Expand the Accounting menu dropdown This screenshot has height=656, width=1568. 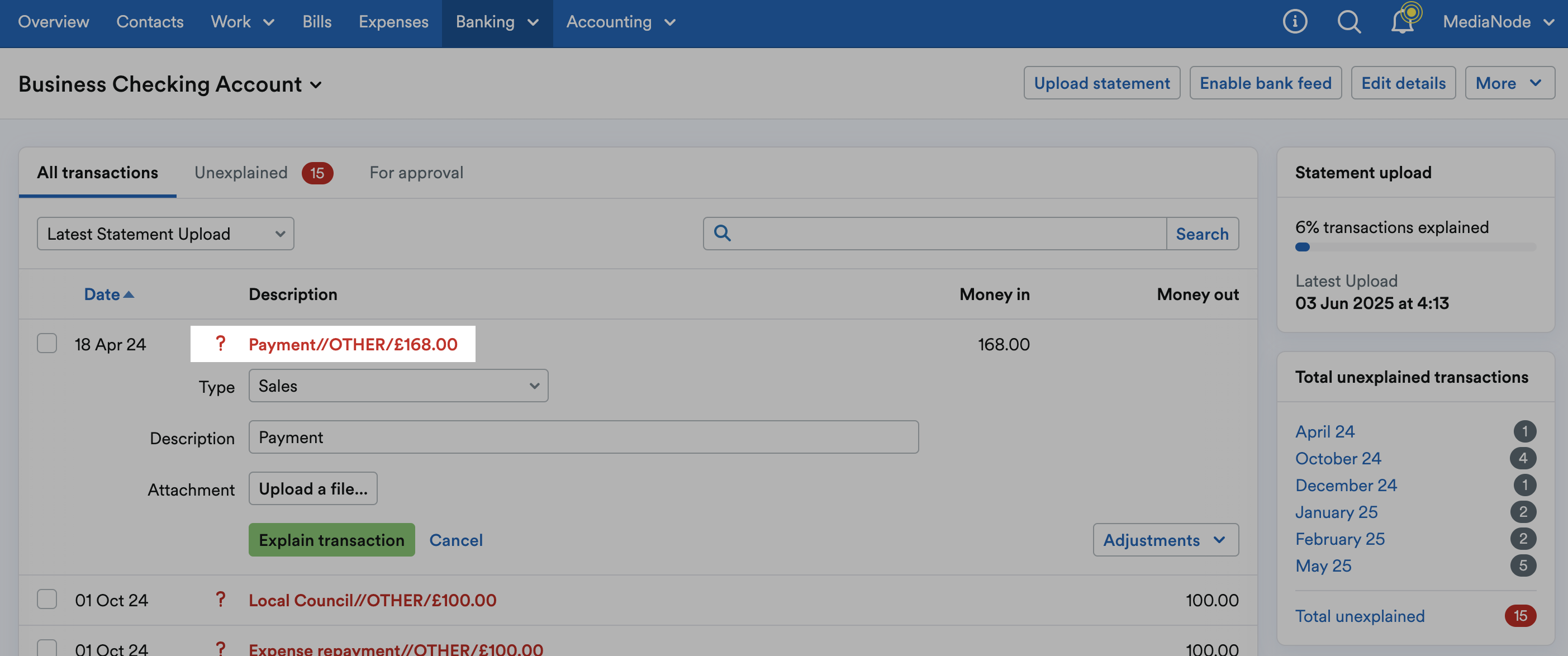click(x=621, y=22)
